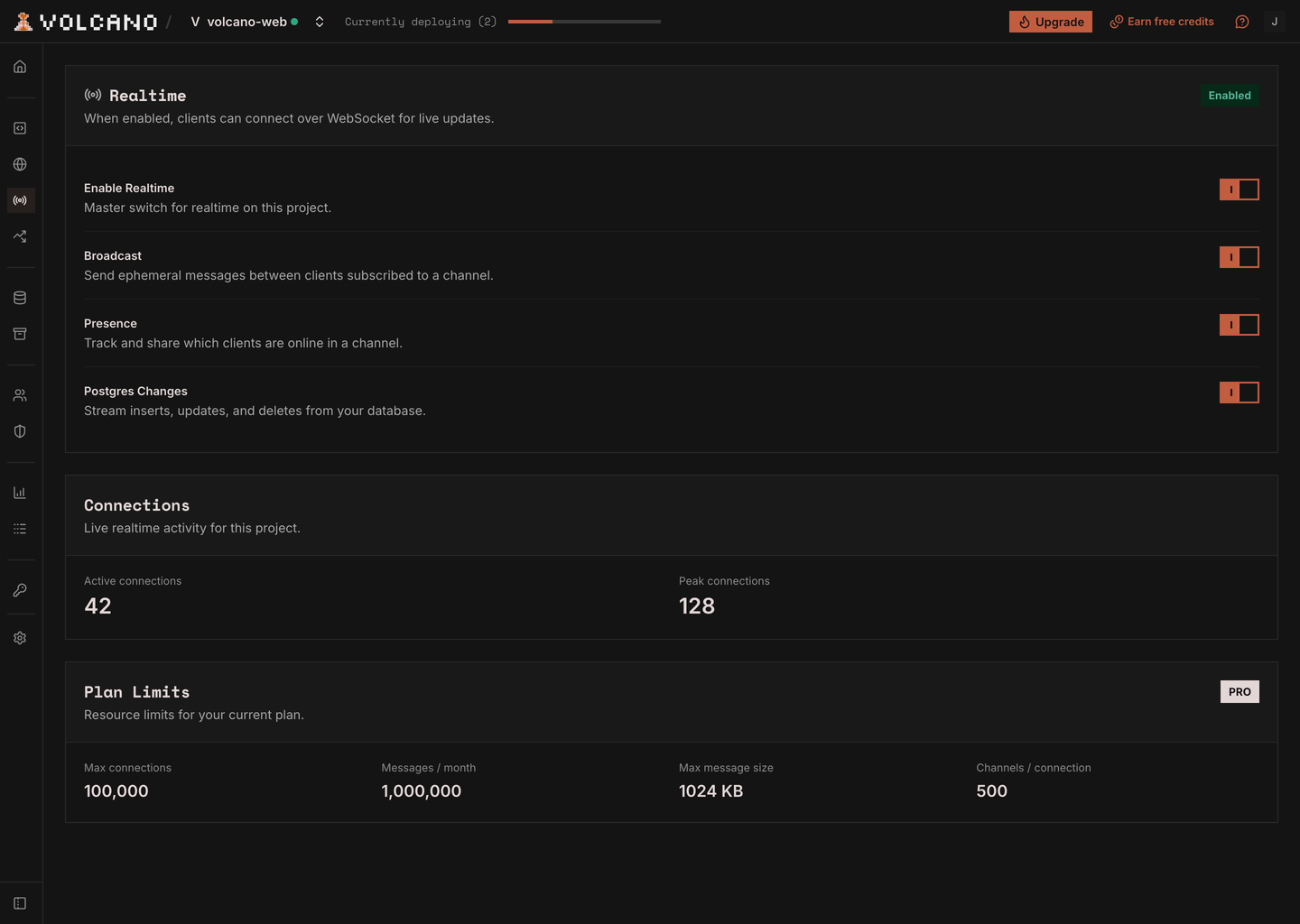Open the help question mark icon
Viewport: 1300px width, 924px height.
[x=1242, y=22]
